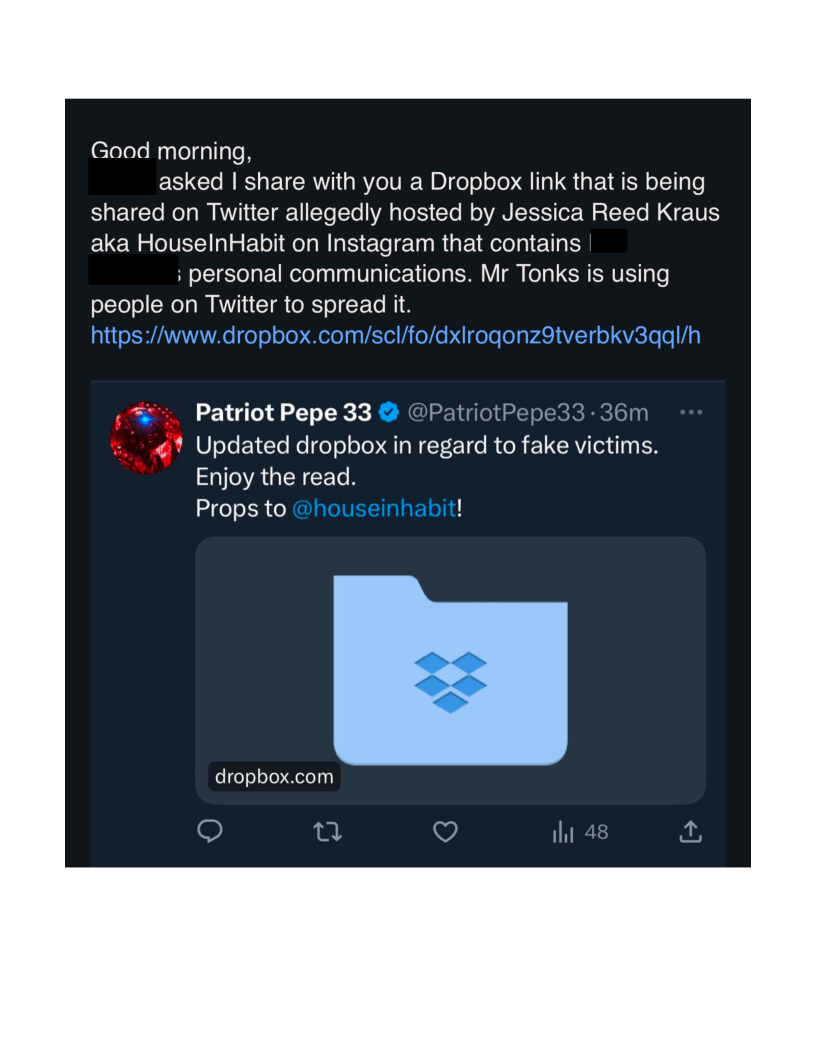This screenshot has height=1056, width=816.
Task: Click the 'Updated dropbox in regard' tweet text
Action: (x=427, y=445)
